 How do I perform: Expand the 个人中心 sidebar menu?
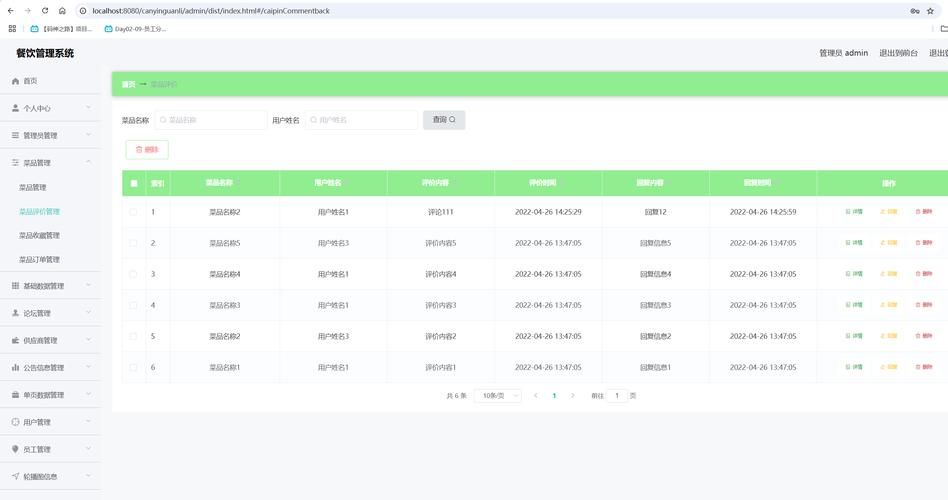click(x=50, y=108)
